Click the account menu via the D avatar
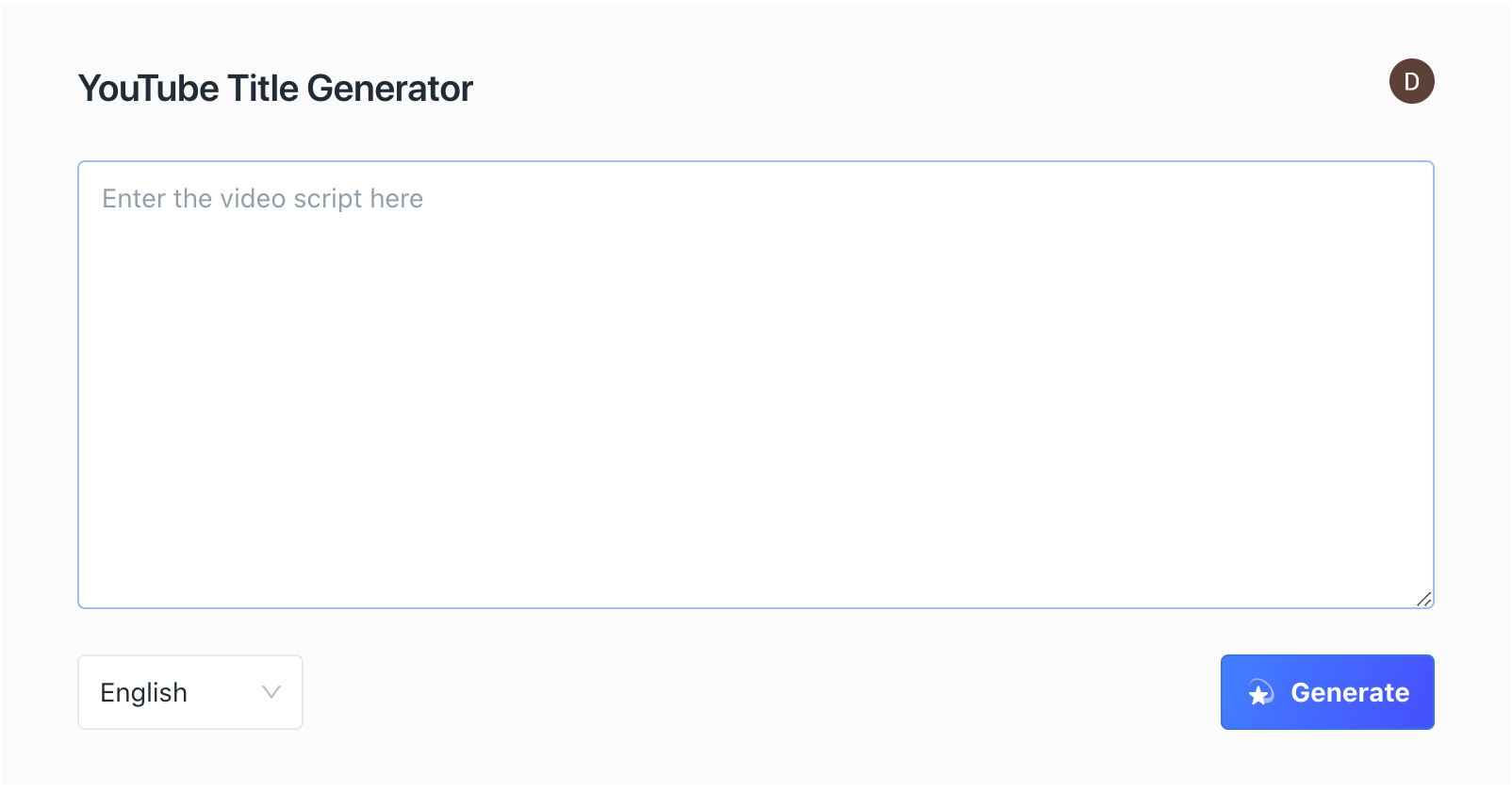The image size is (1512, 794). (1410, 82)
